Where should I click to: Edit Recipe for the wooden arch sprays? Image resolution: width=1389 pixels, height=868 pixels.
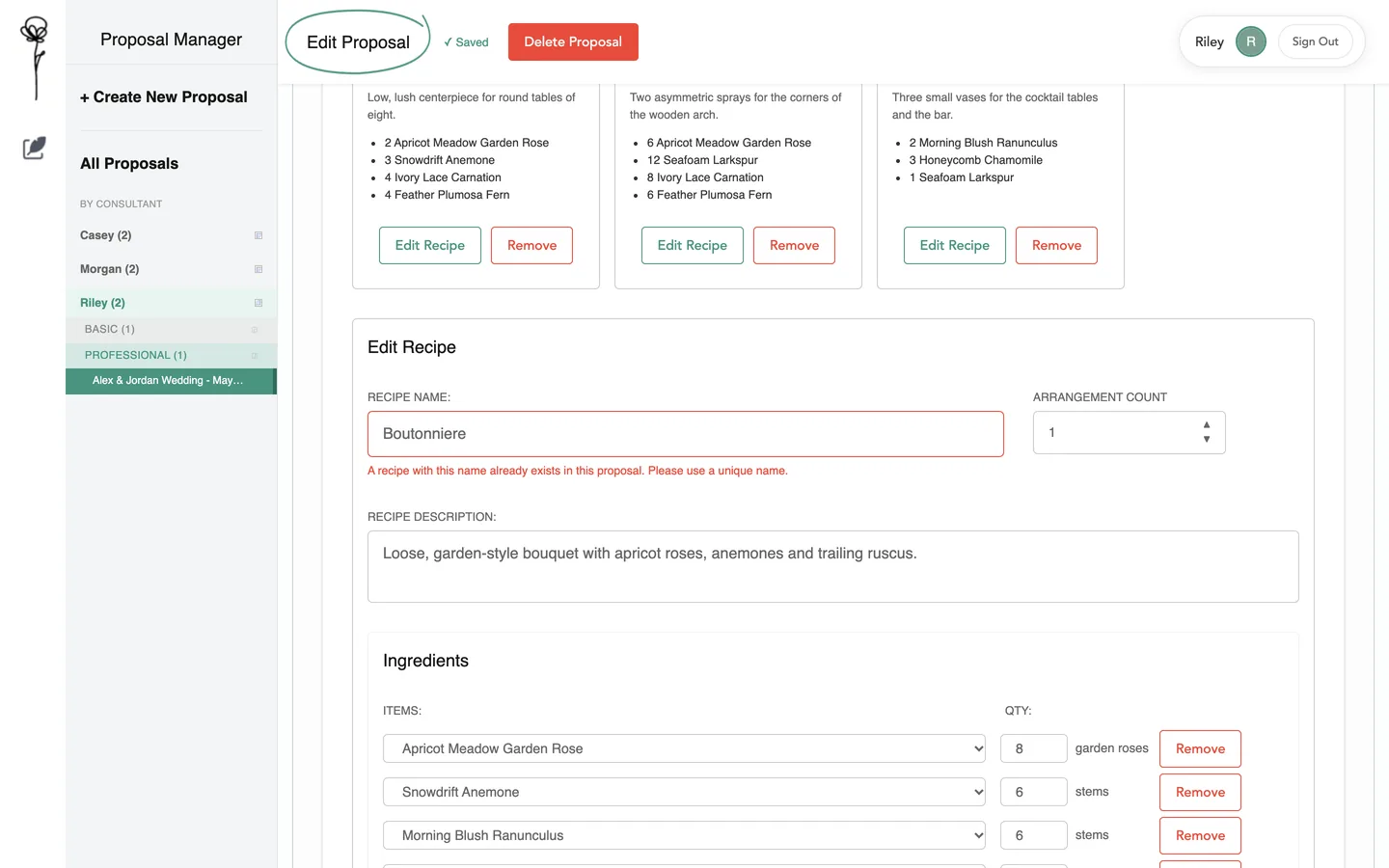coord(692,245)
